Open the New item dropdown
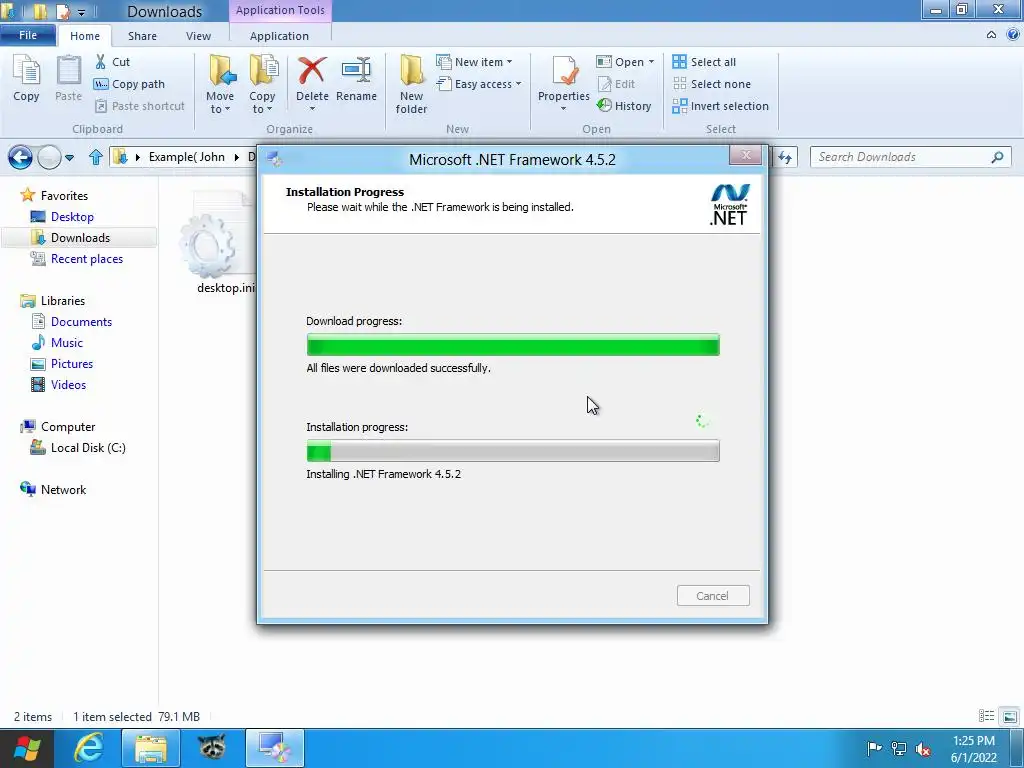This screenshot has width=1024, height=768. [474, 62]
